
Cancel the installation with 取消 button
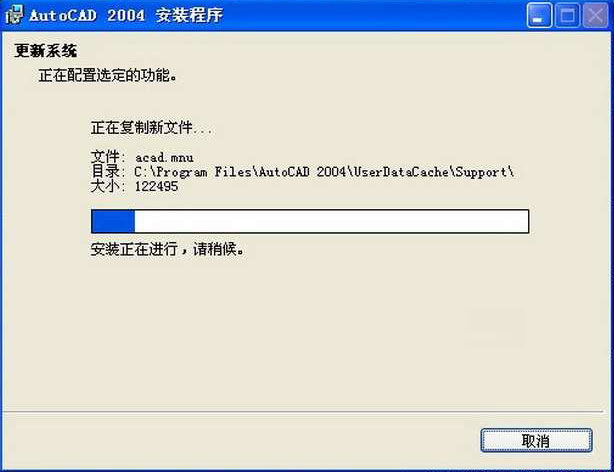tap(536, 440)
